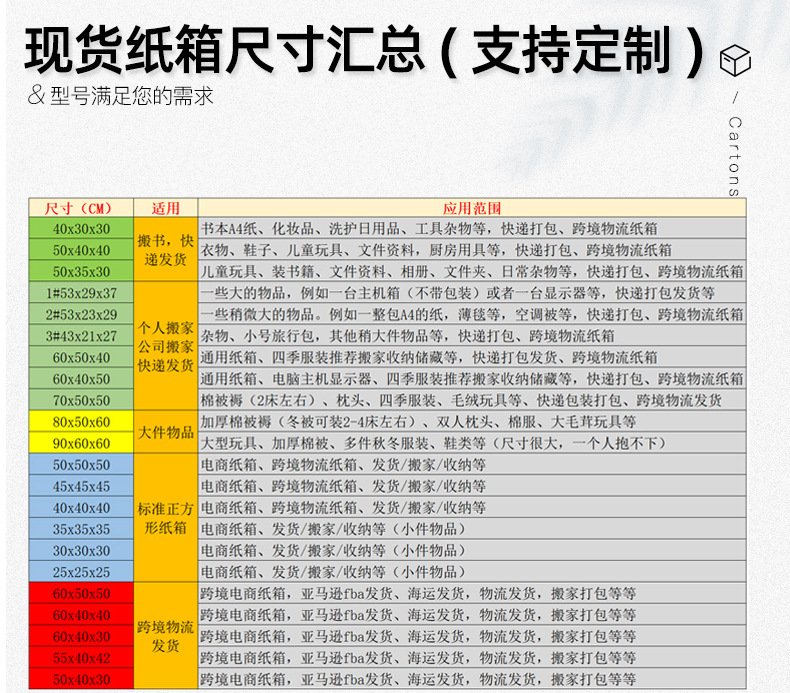Select the 1#53x29x37 size cell
The height and width of the screenshot is (693, 790).
[x=82, y=293]
